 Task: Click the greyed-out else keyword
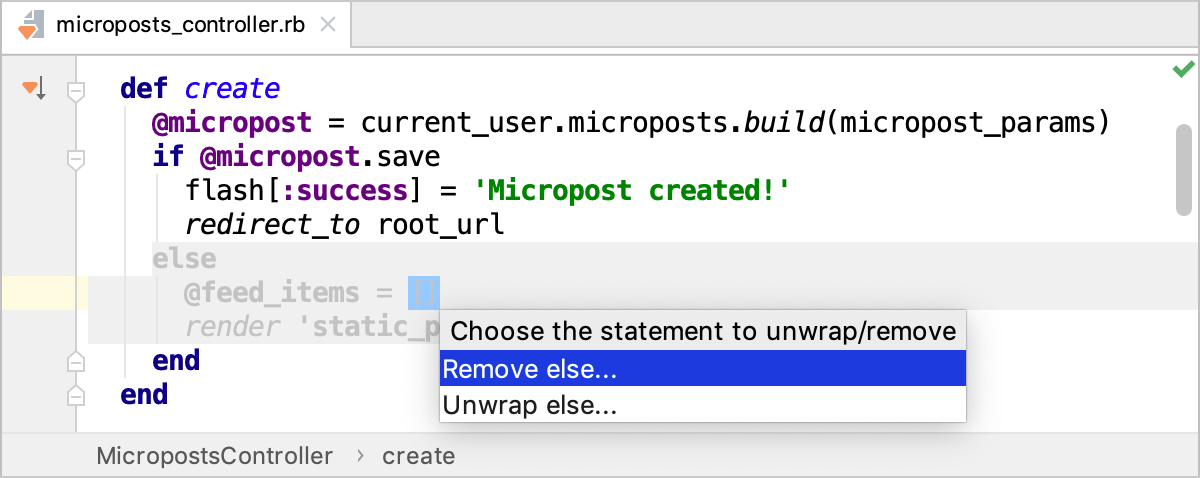184,259
